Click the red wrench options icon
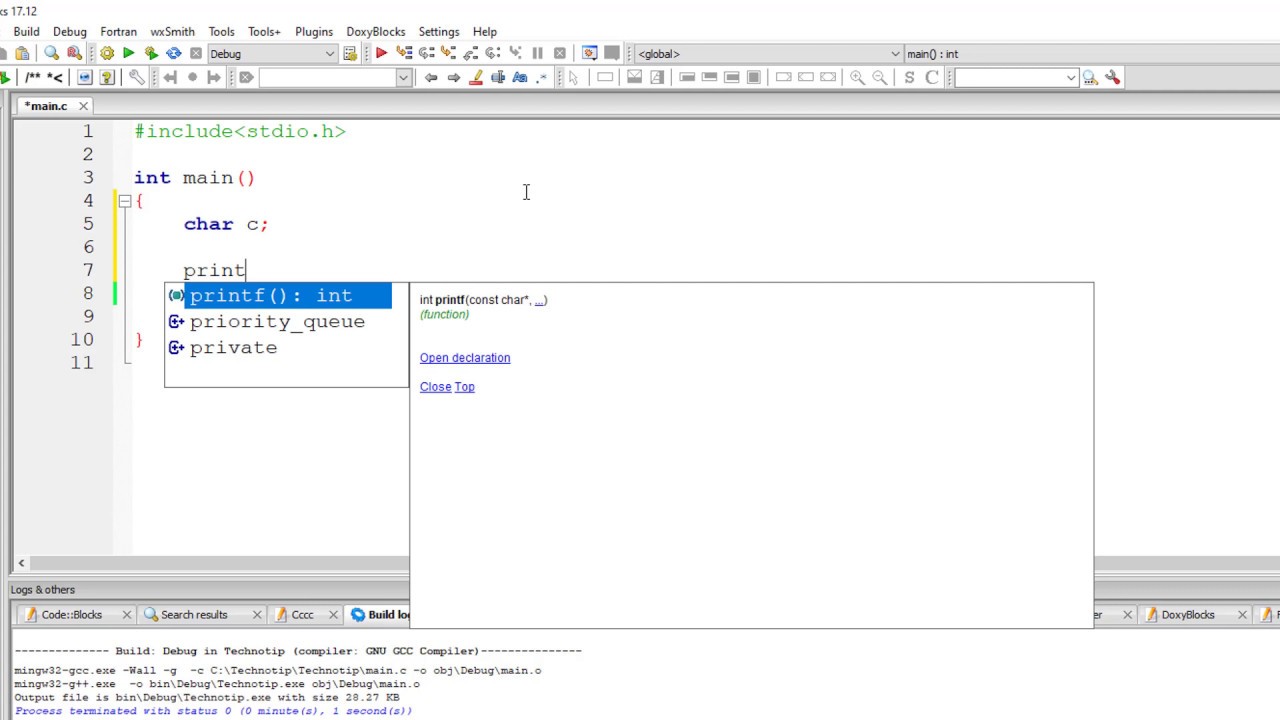 [x=1112, y=77]
